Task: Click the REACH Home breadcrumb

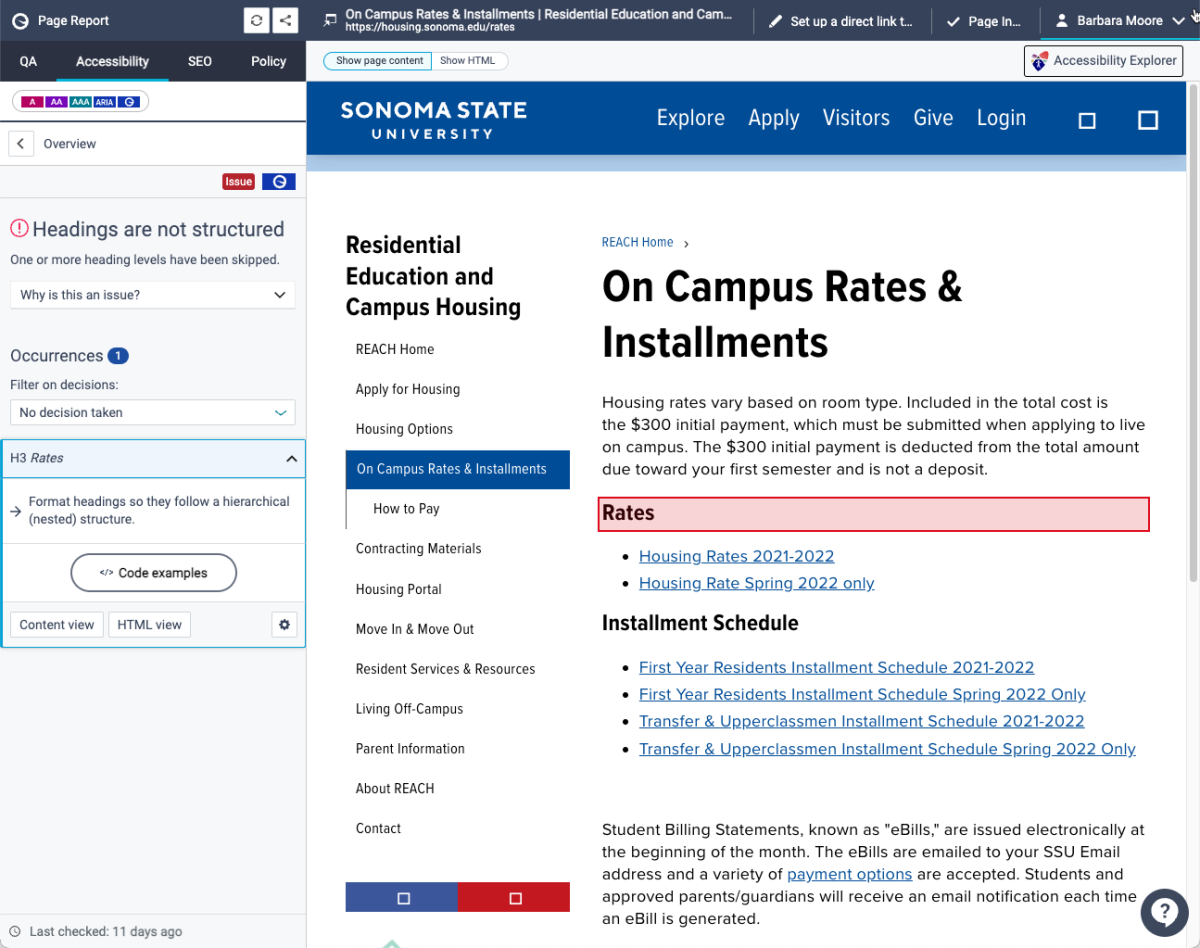Action: click(637, 242)
